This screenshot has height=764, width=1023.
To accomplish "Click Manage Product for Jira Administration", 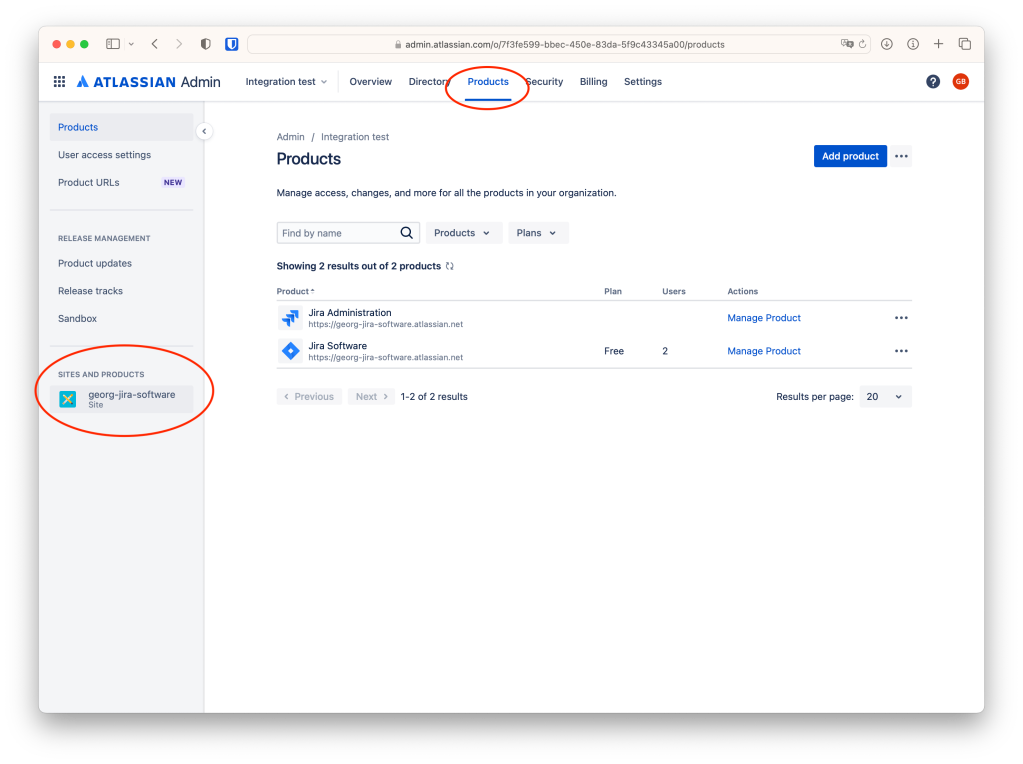I will [764, 318].
